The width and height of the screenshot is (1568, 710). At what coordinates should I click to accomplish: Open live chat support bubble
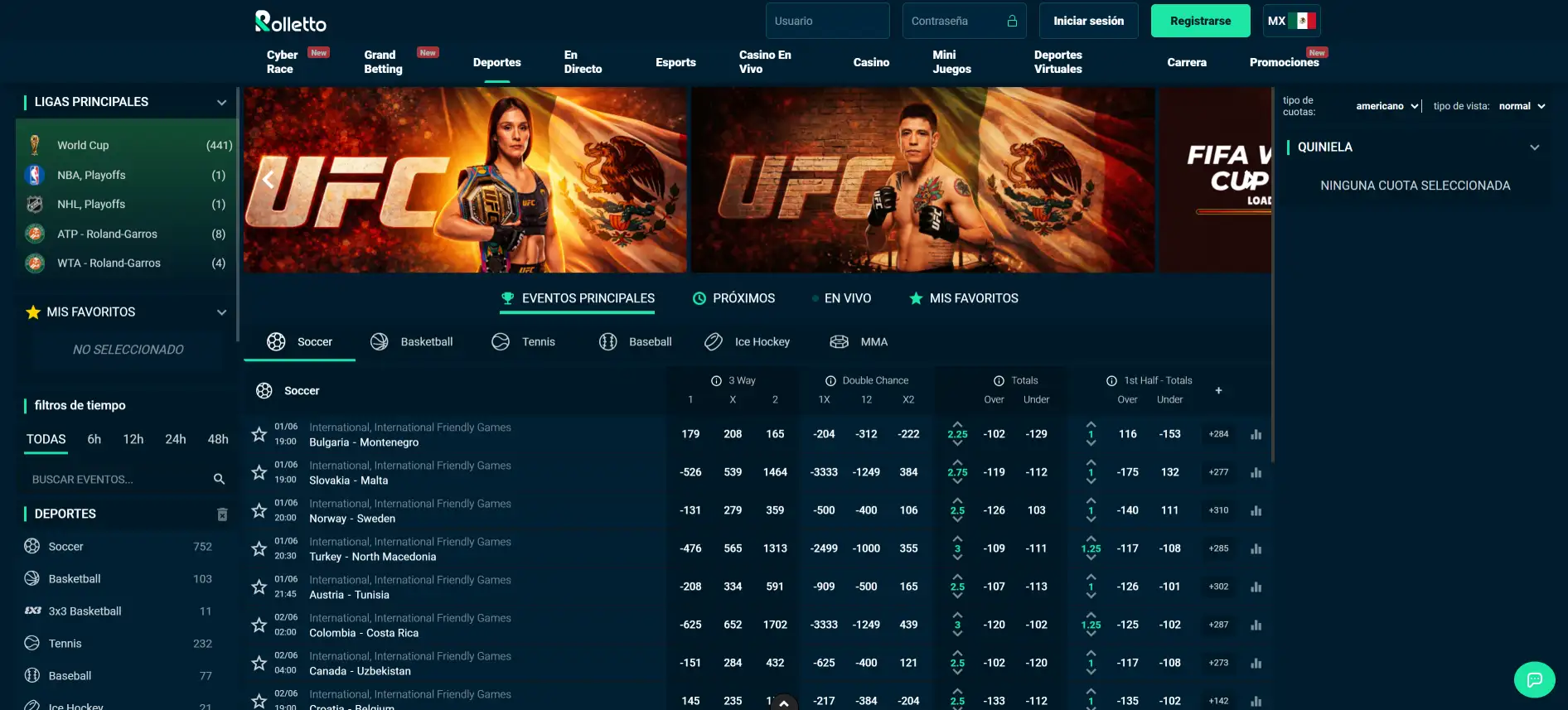pyautogui.click(x=1534, y=679)
